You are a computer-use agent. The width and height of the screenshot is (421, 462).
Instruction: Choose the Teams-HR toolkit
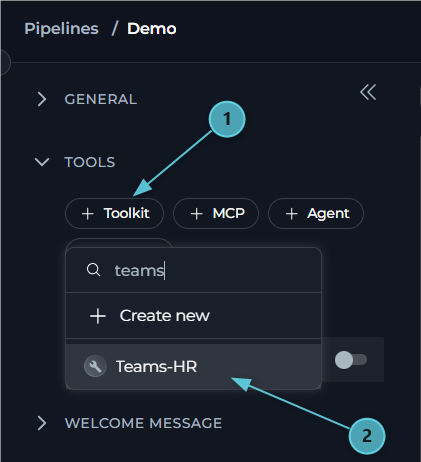193,366
